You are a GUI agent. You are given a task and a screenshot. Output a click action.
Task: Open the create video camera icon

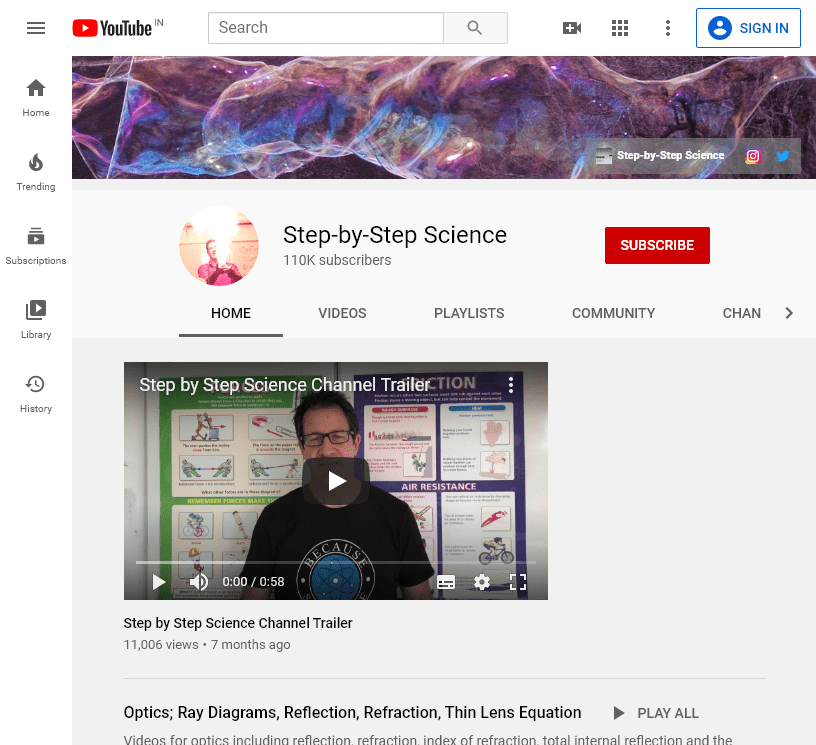[571, 28]
